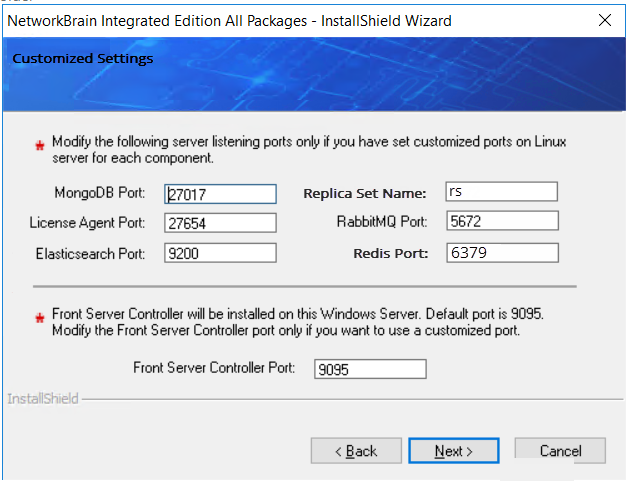The width and height of the screenshot is (627, 481).
Task: Click the Front Server Controller Port label
Action: [214, 367]
